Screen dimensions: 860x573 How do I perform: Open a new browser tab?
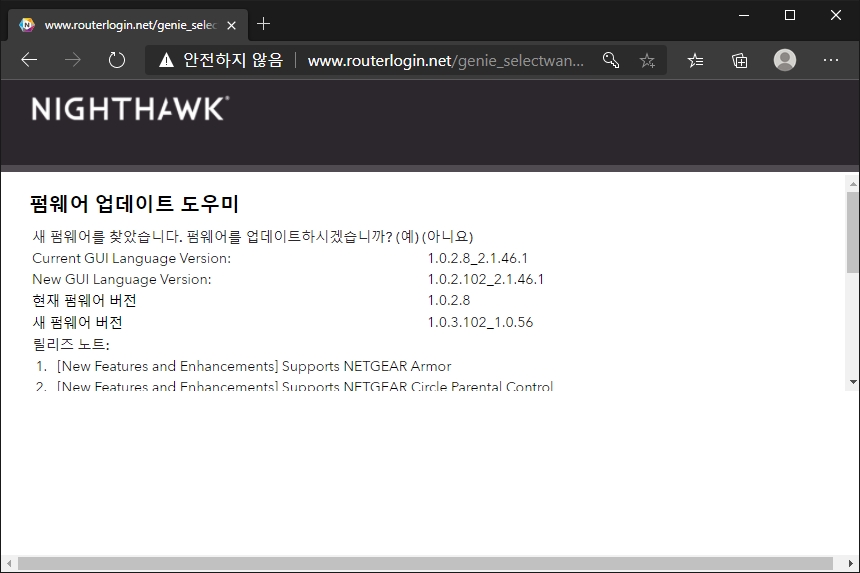(x=263, y=24)
